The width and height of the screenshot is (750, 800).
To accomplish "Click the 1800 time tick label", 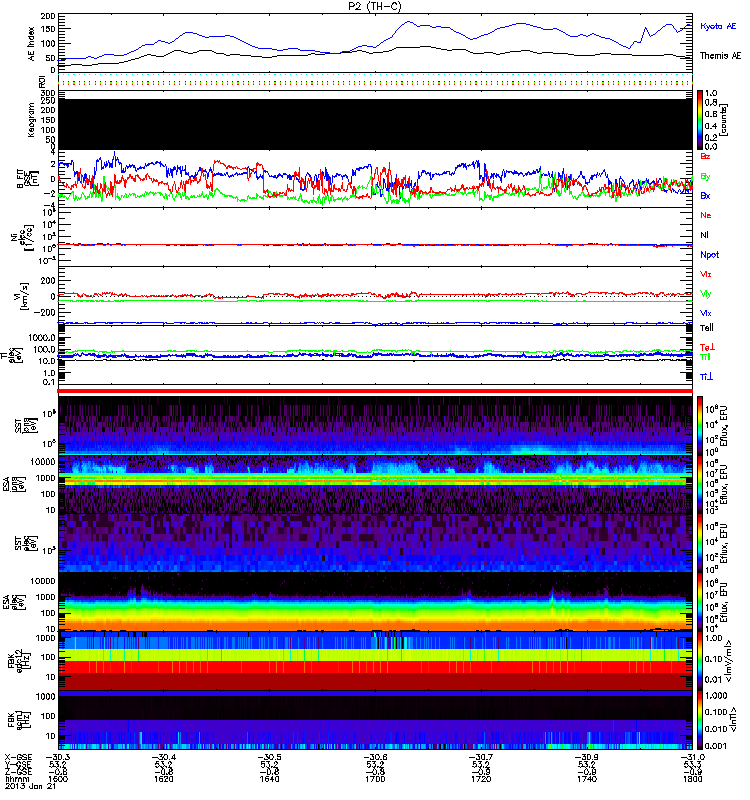I will click(692, 779).
